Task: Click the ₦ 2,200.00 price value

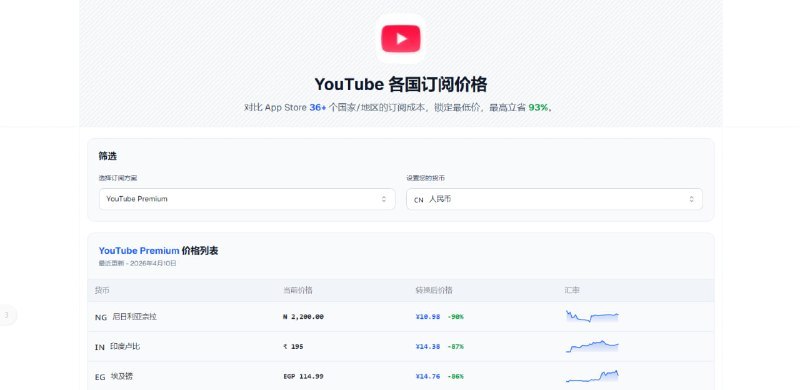Action: [303, 316]
